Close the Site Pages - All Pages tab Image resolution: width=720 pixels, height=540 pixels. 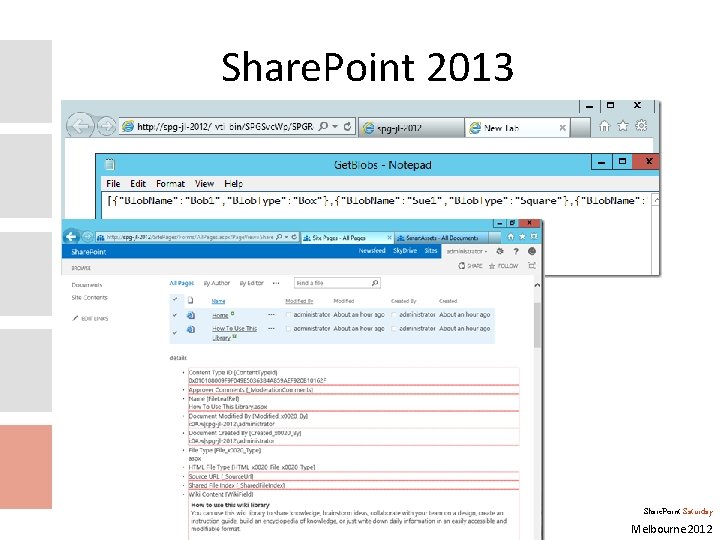pos(389,237)
